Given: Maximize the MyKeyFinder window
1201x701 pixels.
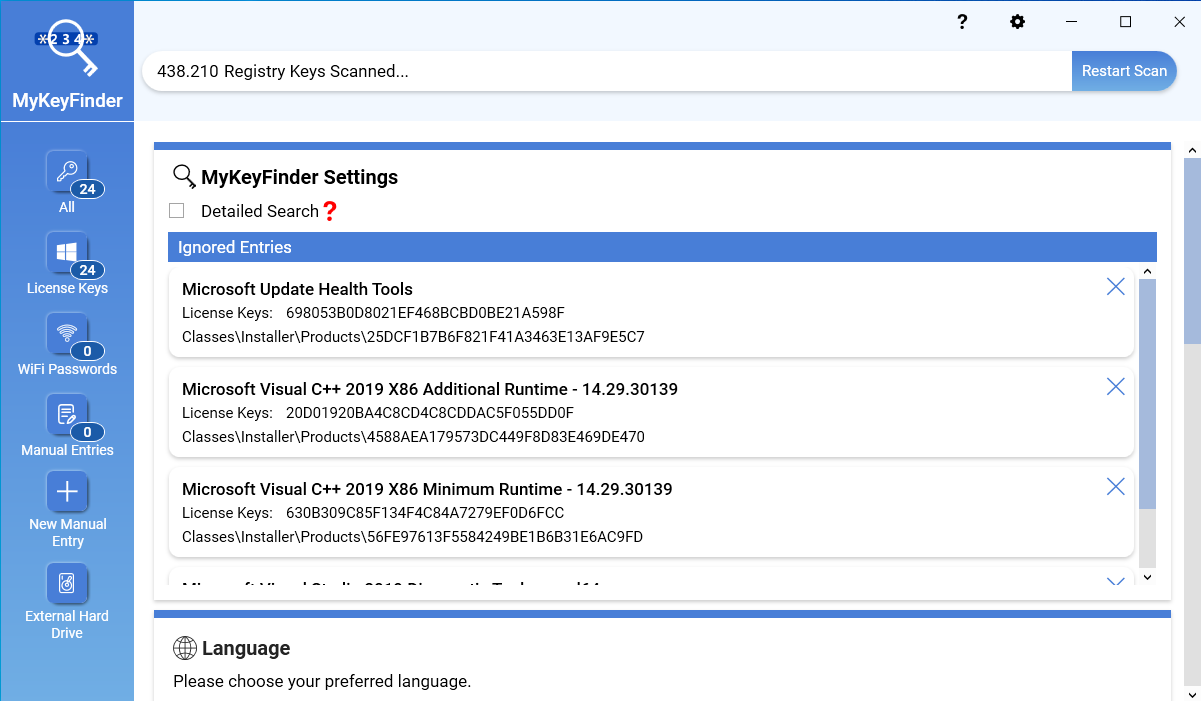Looking at the screenshot, I should click(x=1126, y=22).
